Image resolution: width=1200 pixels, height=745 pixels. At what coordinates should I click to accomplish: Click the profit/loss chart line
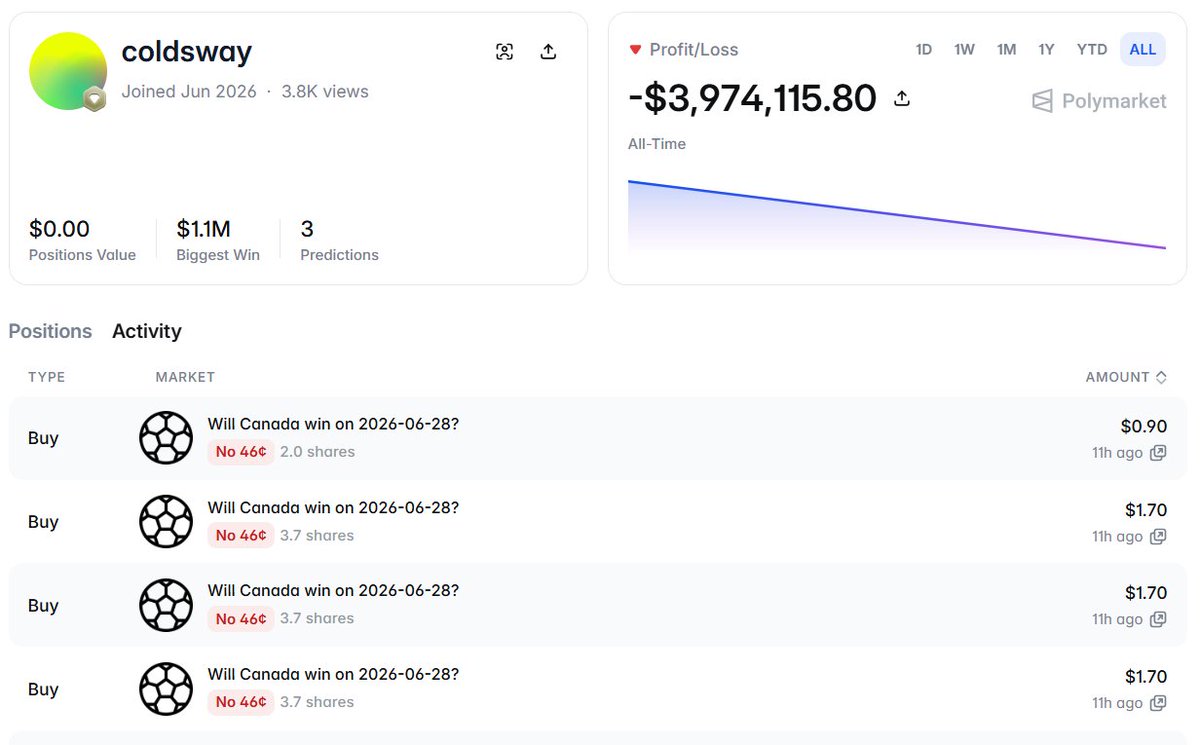point(897,214)
